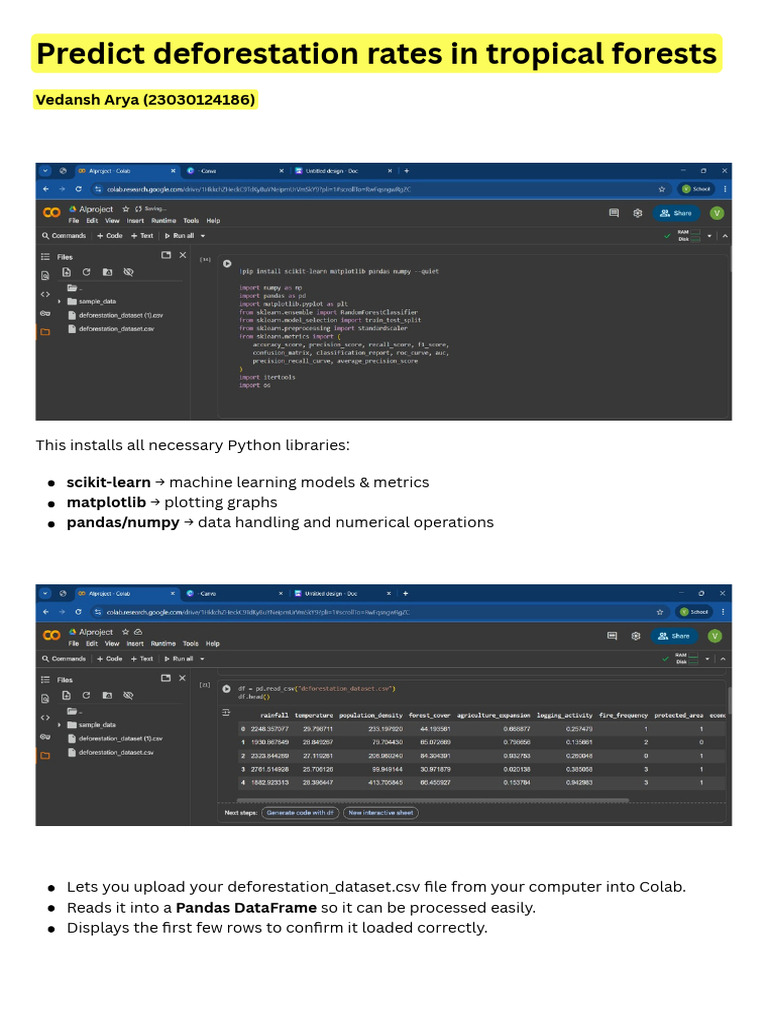Select deforestation_dataset.csv in lower Files panel
The width and height of the screenshot is (768, 1024).
[x=111, y=752]
